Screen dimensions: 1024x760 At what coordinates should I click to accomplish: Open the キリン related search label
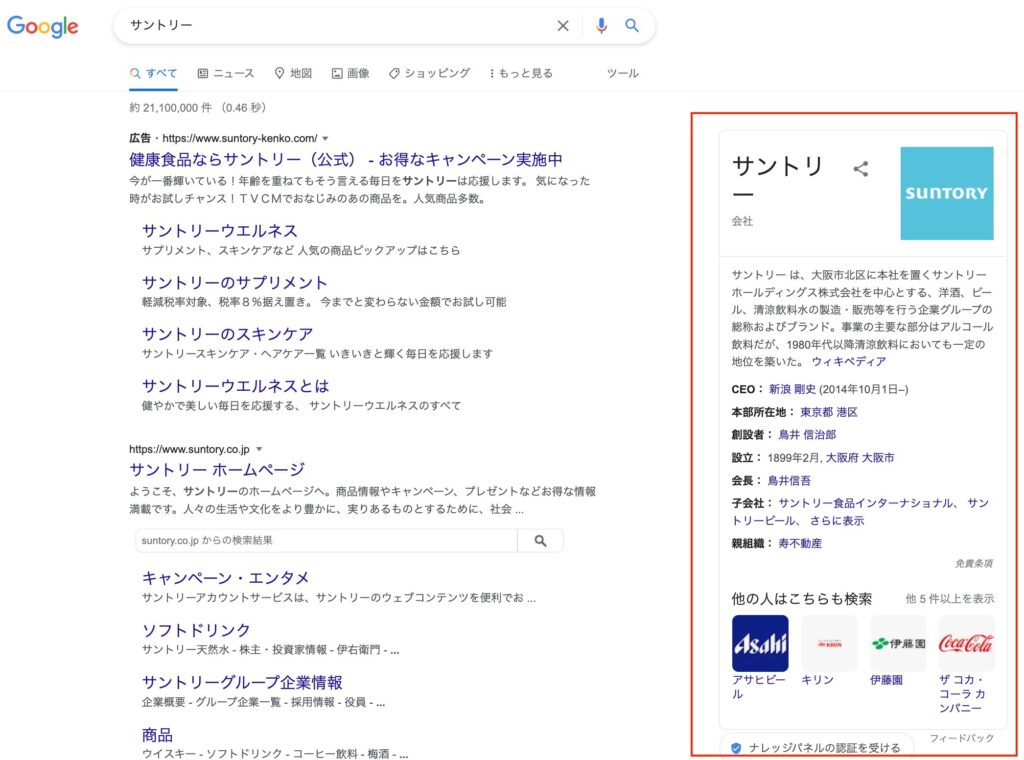tap(817, 680)
